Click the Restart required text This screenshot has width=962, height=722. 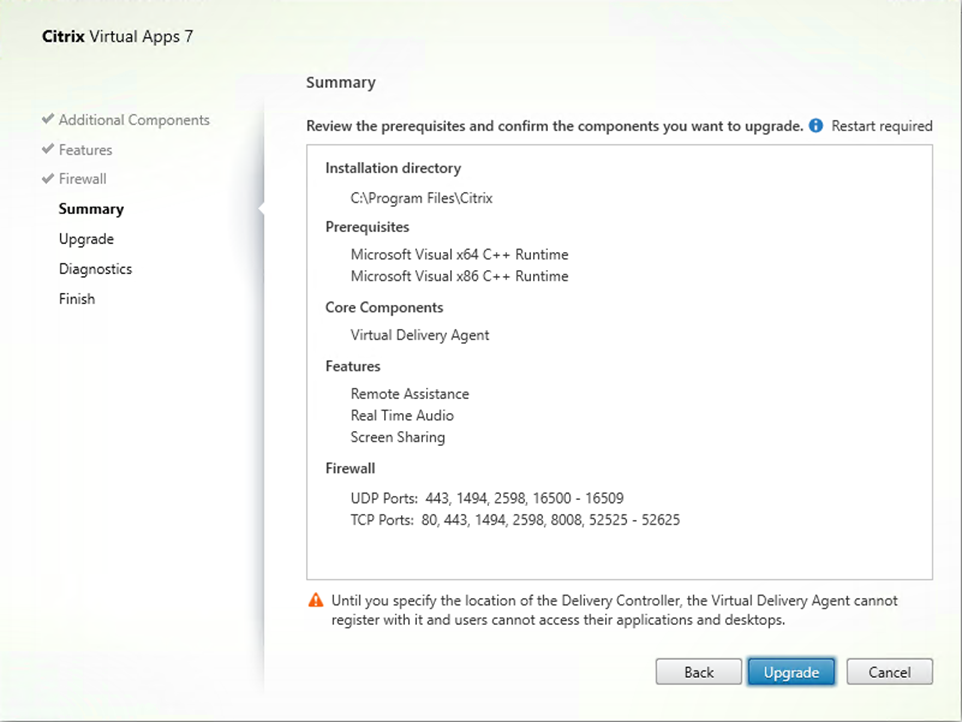click(x=882, y=126)
